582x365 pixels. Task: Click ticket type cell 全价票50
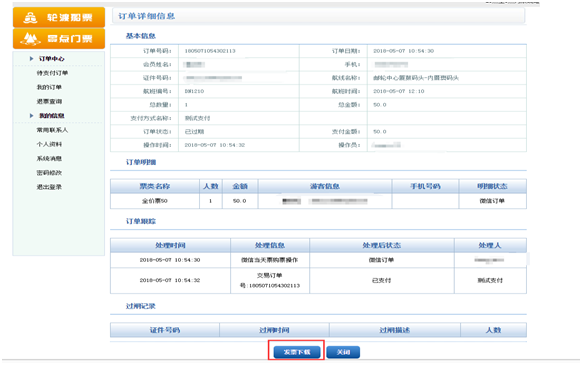tap(155, 201)
